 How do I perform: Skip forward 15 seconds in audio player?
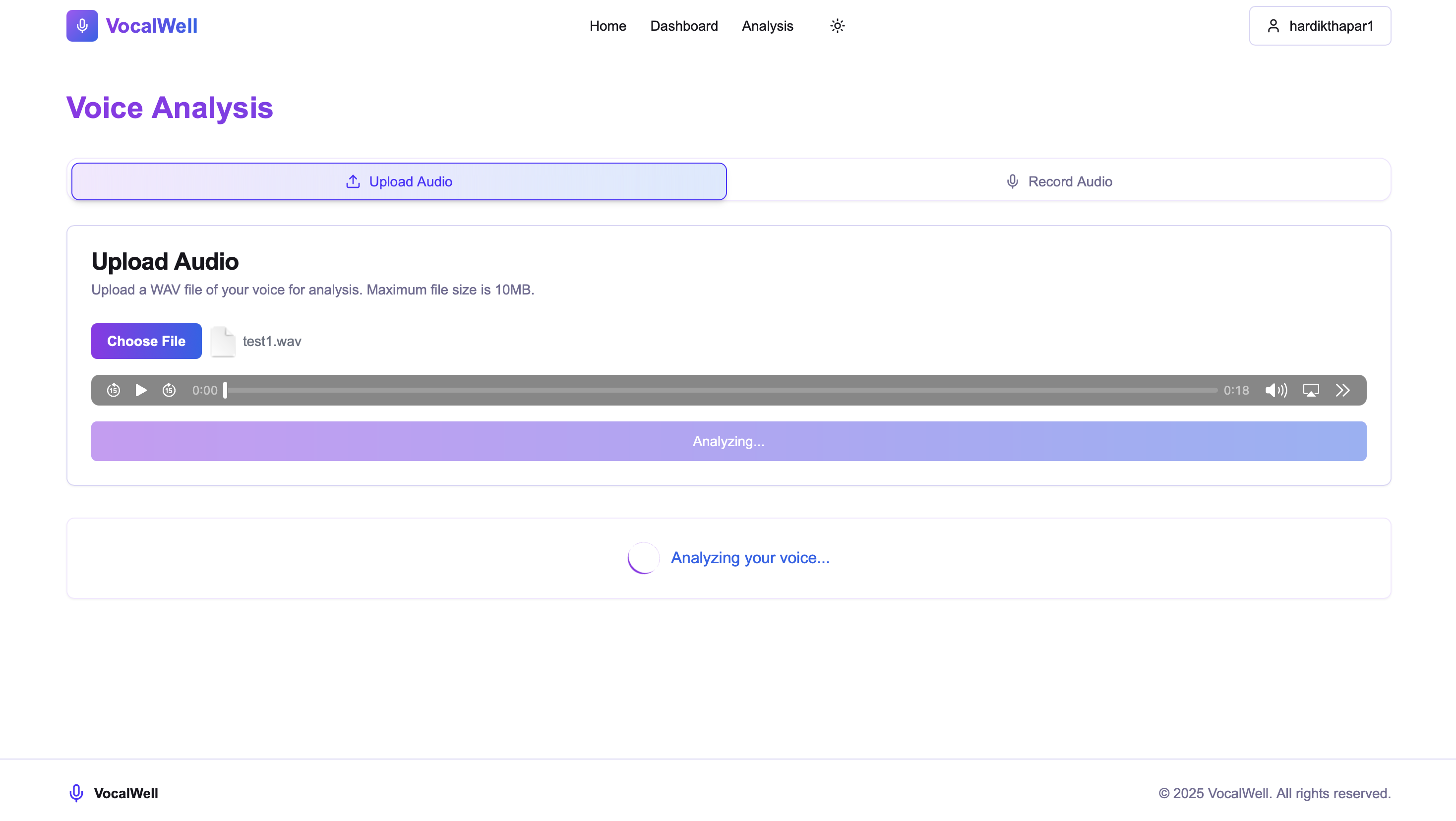point(169,390)
